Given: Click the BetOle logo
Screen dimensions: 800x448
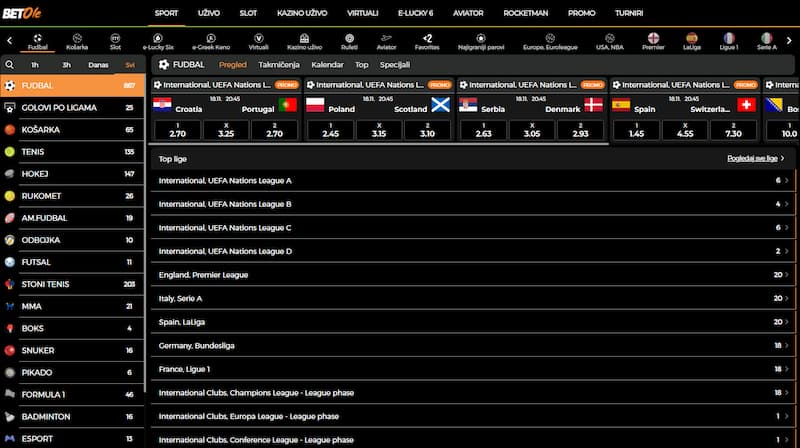Looking at the screenshot, I should point(21,13).
